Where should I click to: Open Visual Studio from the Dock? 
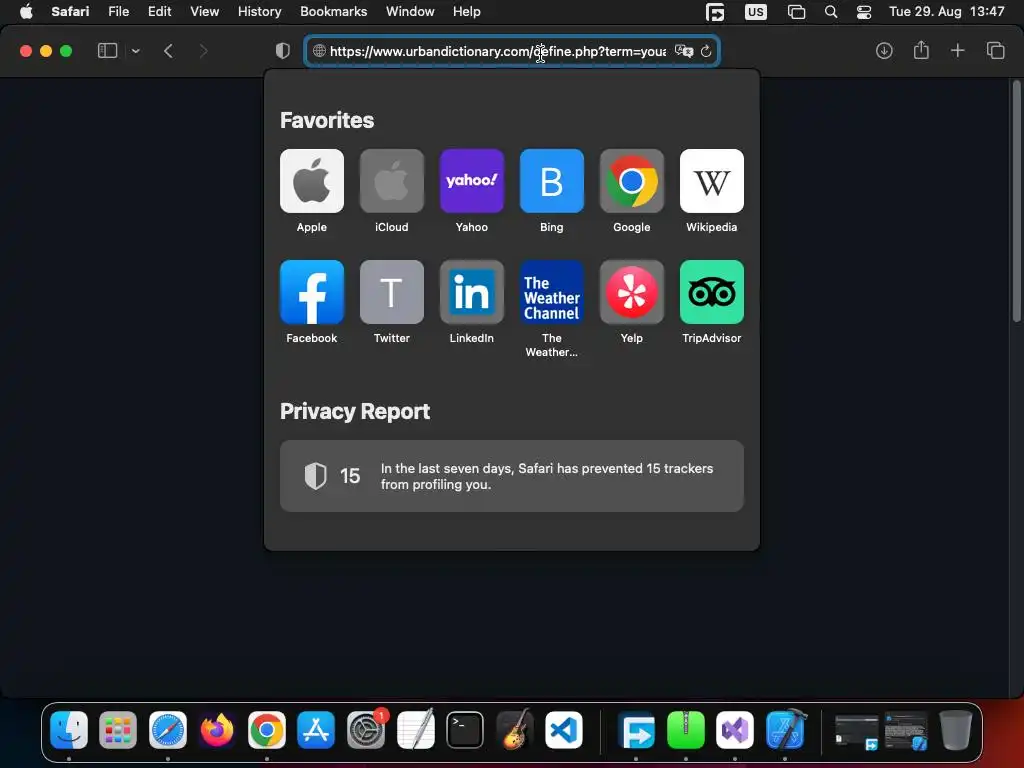click(735, 729)
